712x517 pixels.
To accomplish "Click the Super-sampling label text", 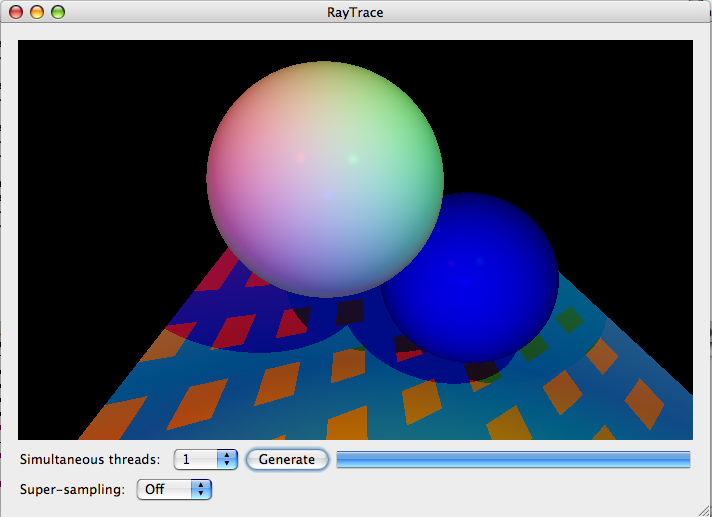I will (72, 489).
